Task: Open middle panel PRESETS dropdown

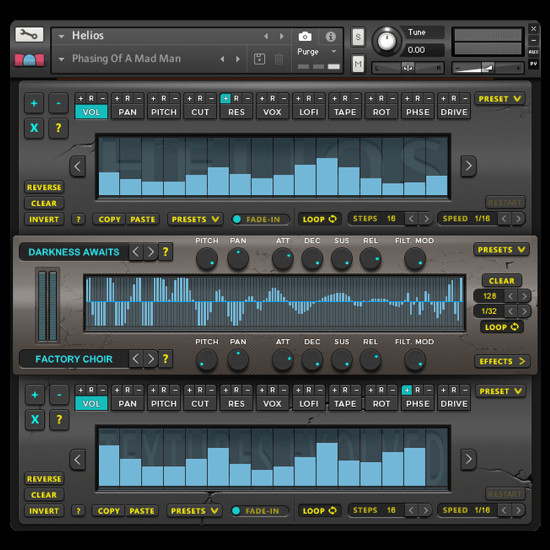Action: tap(501, 250)
